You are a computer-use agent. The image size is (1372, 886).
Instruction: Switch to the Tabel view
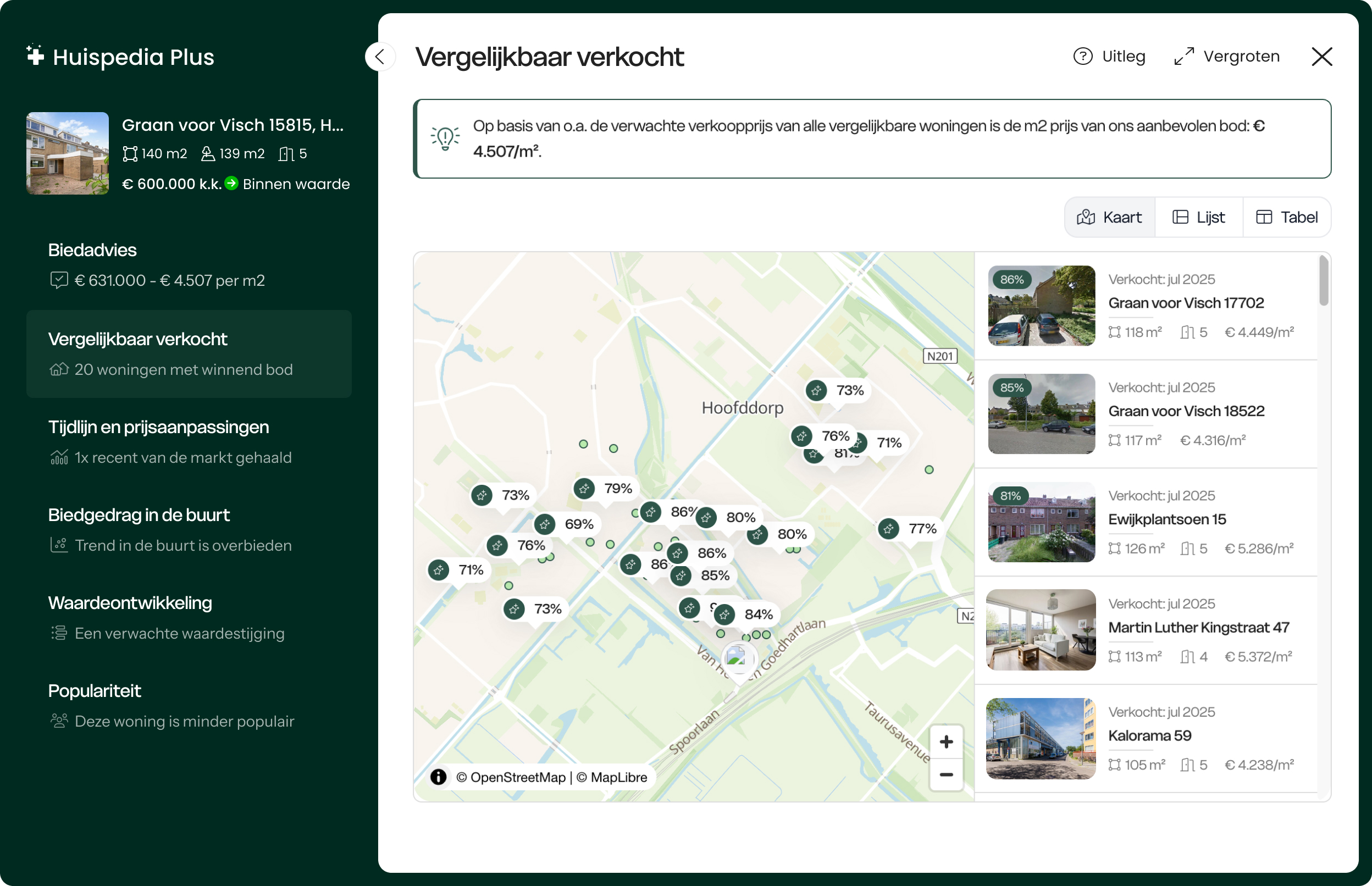point(1286,217)
